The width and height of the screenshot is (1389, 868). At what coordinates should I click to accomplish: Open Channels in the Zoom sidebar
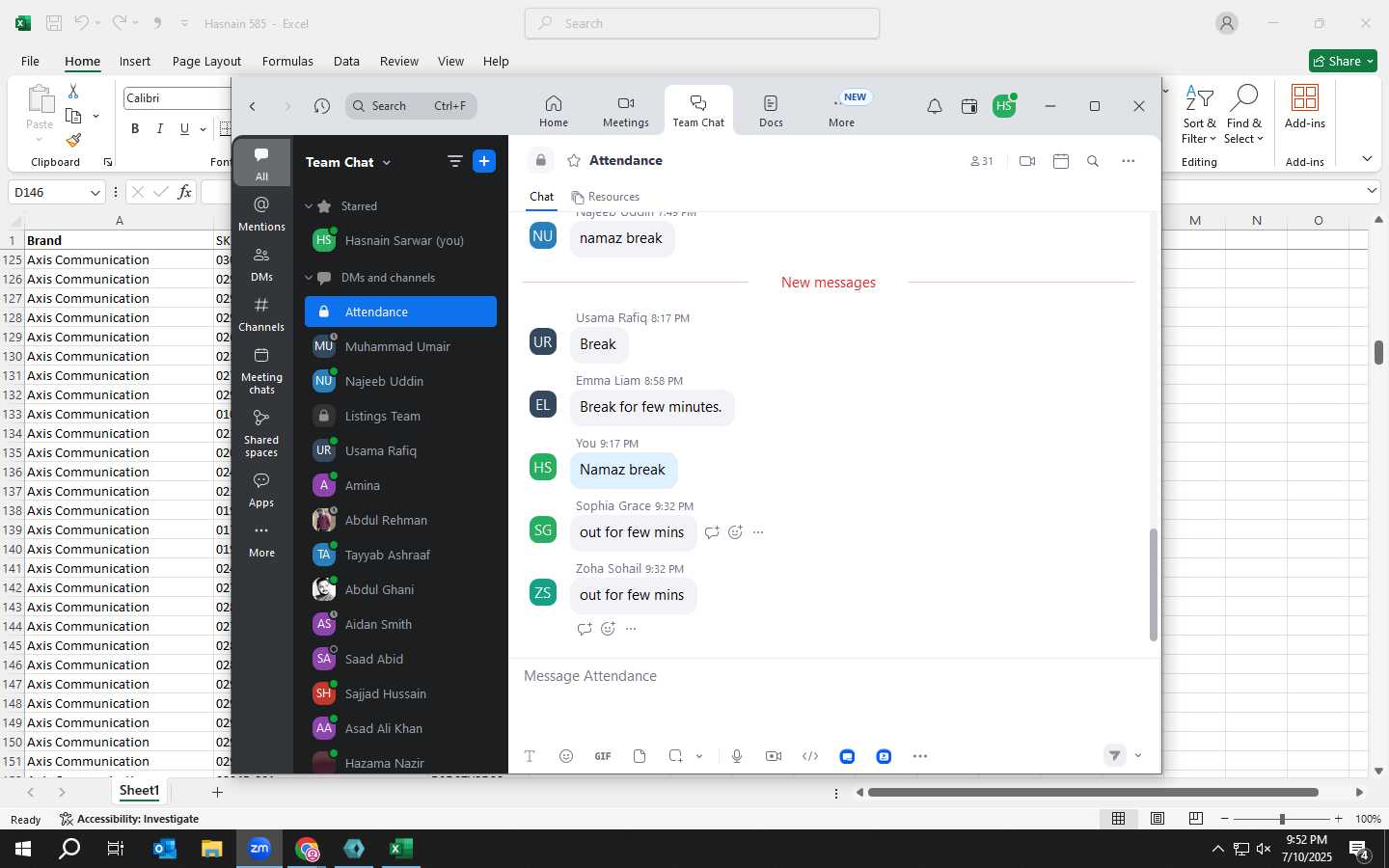[x=261, y=313]
